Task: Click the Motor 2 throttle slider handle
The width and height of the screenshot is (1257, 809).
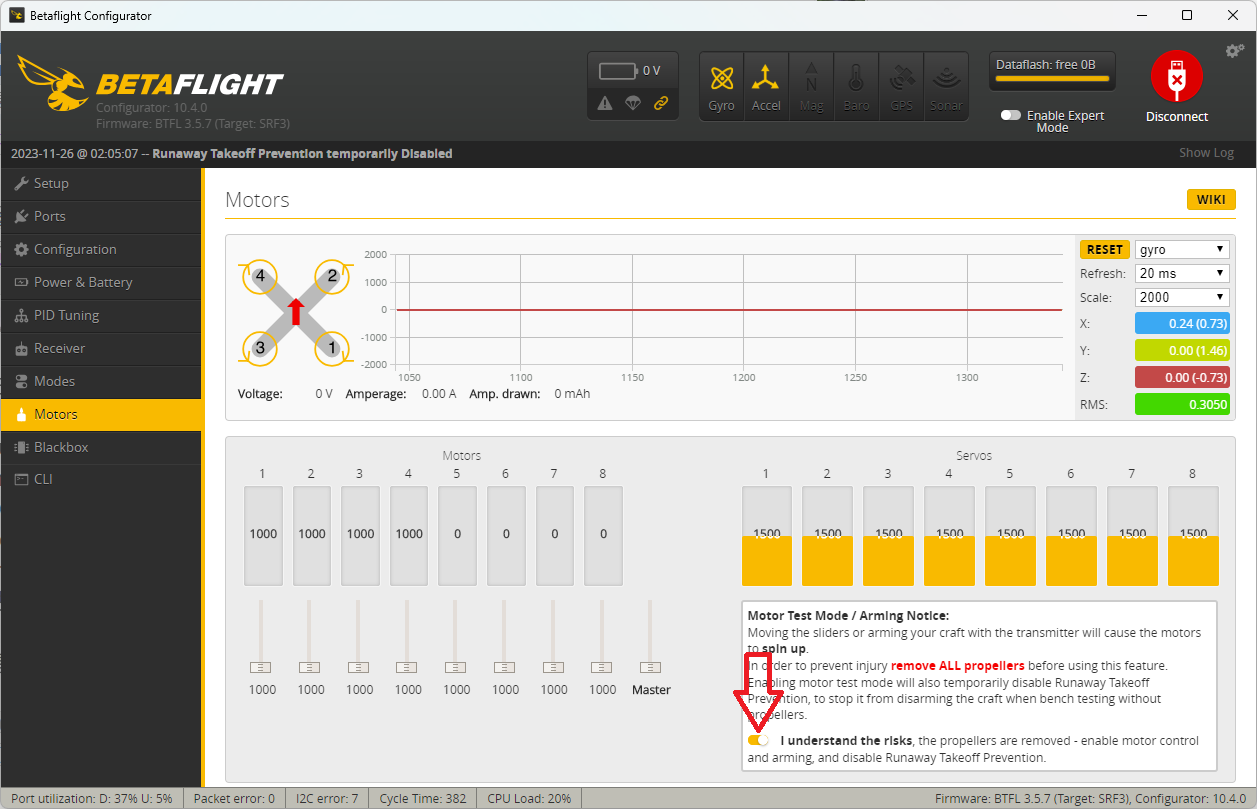Action: coord(309,667)
